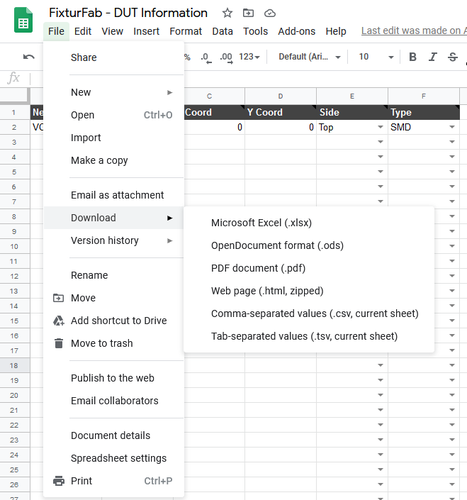Open the font size 10 dropdown
This screenshot has width=467, height=500.
[x=376, y=57]
